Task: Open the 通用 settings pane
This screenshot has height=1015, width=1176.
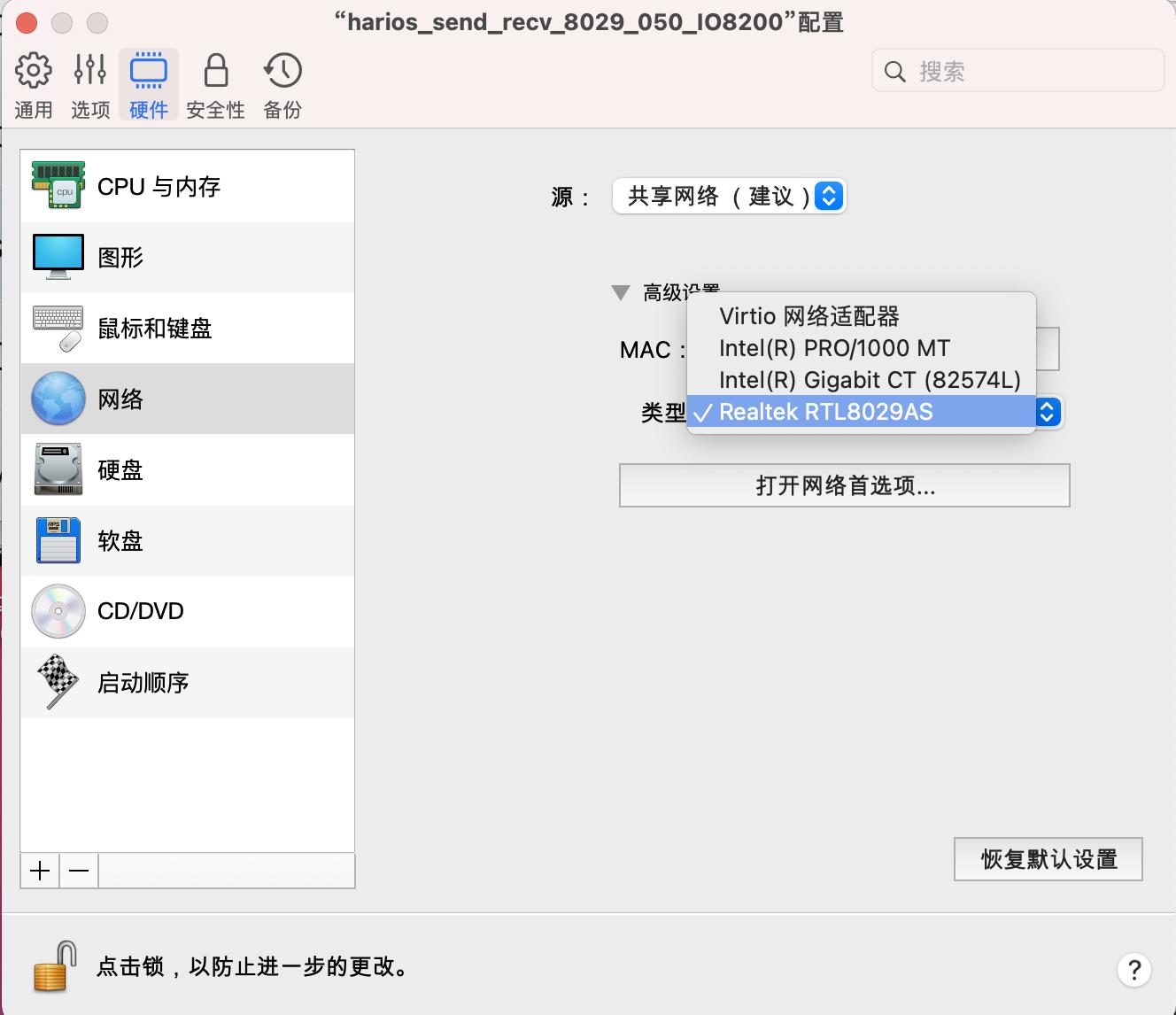Action: [33, 84]
